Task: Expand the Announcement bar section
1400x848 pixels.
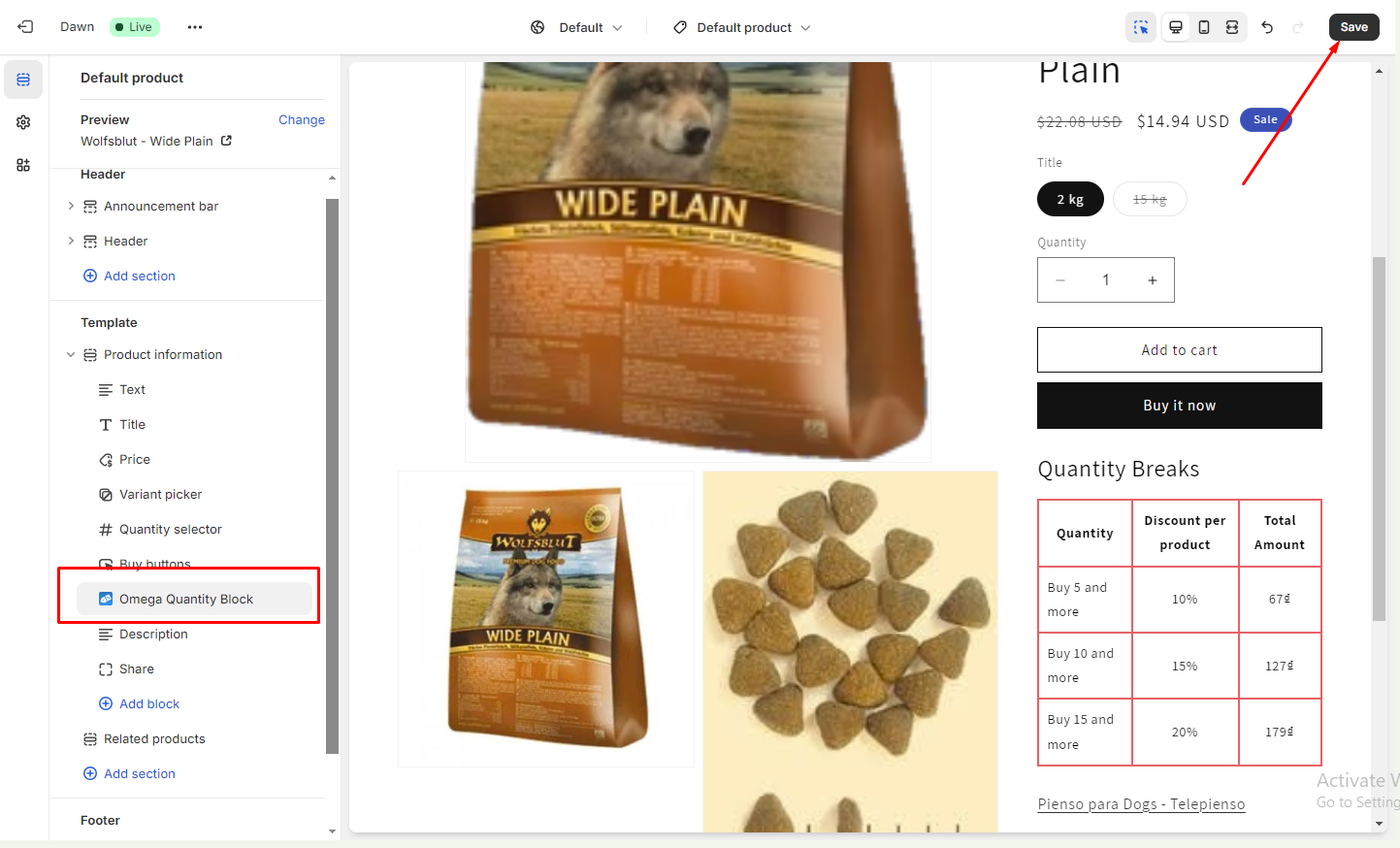Action: (x=71, y=206)
